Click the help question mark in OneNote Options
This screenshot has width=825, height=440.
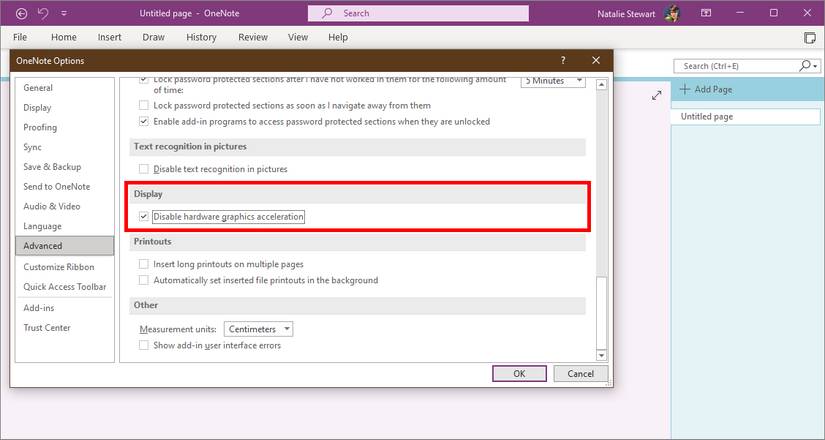click(563, 61)
